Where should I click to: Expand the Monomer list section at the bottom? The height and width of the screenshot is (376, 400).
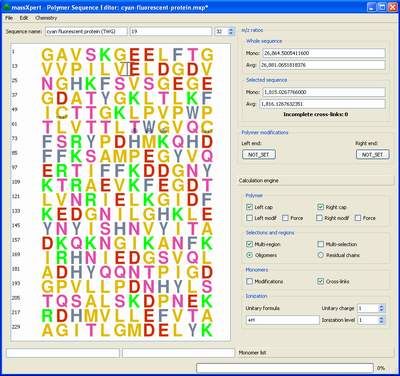pos(315,352)
